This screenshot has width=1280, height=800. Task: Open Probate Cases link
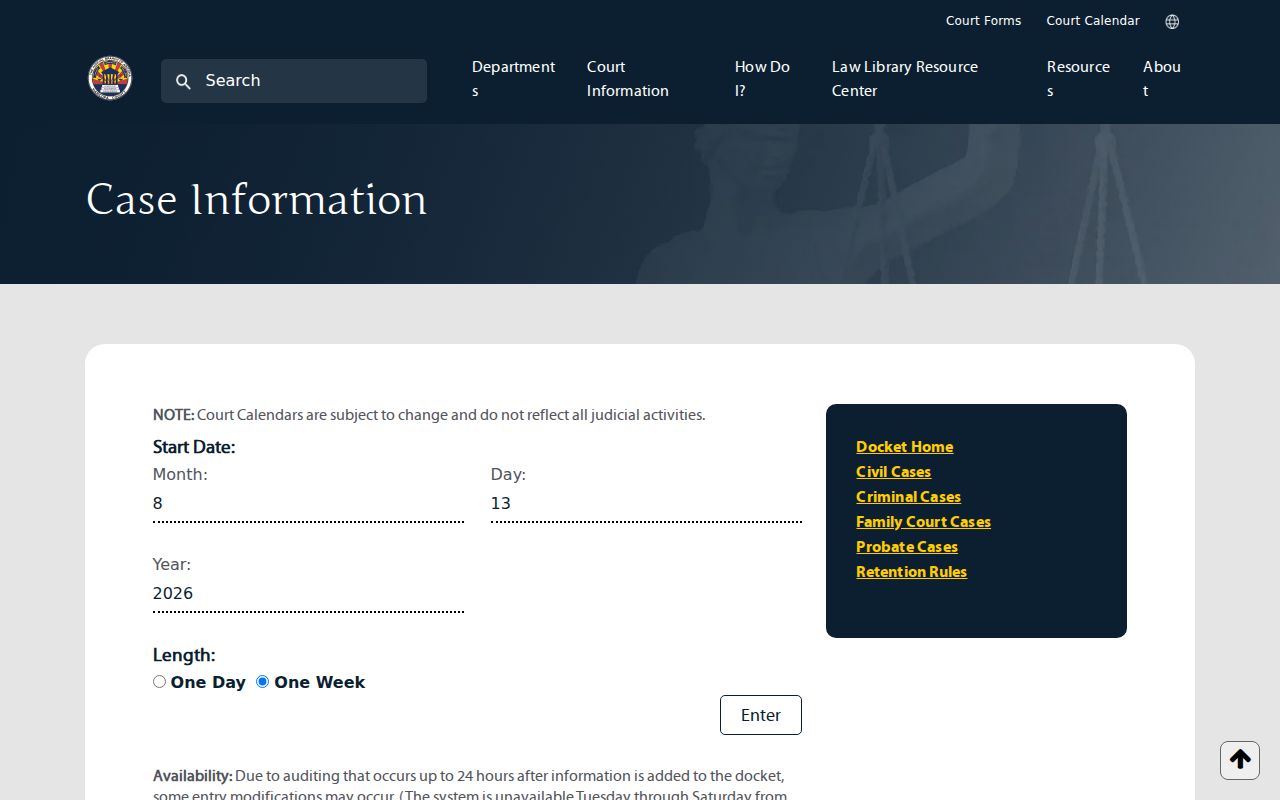(907, 547)
